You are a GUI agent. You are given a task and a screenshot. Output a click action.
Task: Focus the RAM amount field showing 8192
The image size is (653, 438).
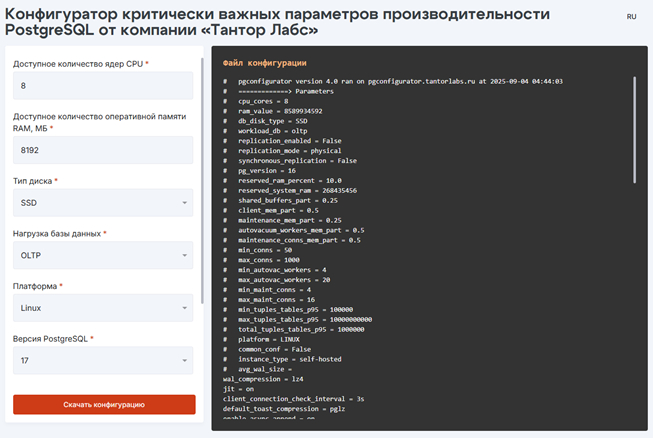(x=103, y=150)
